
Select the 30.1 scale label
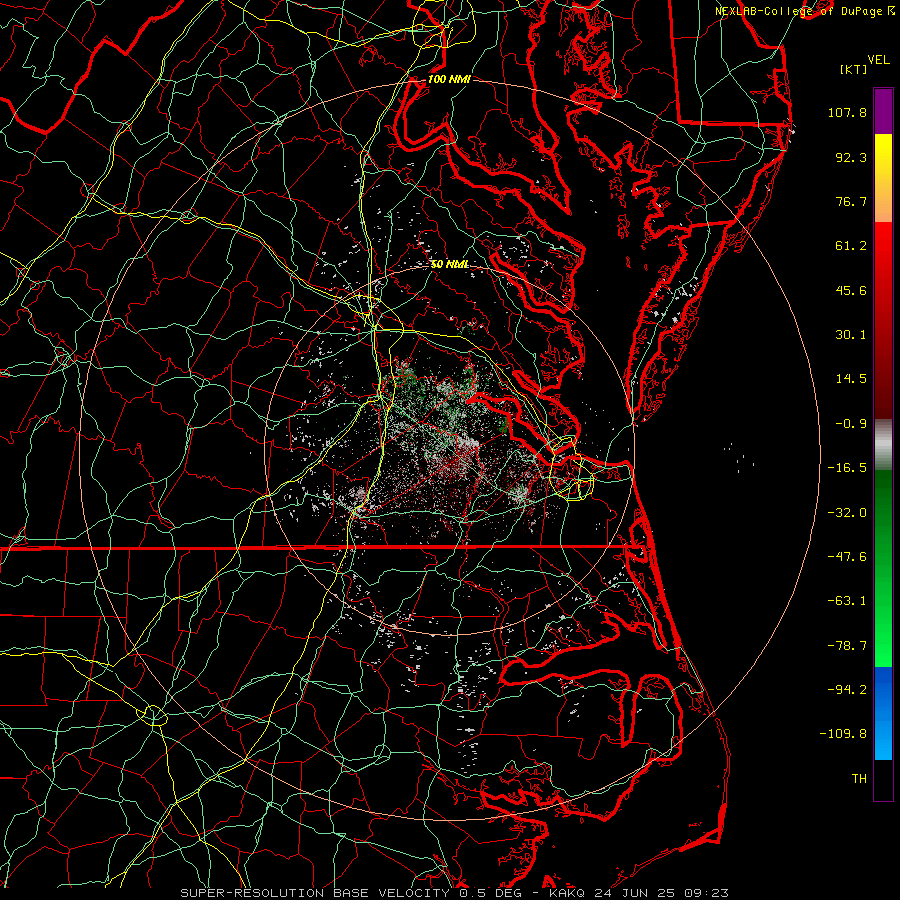[851, 335]
